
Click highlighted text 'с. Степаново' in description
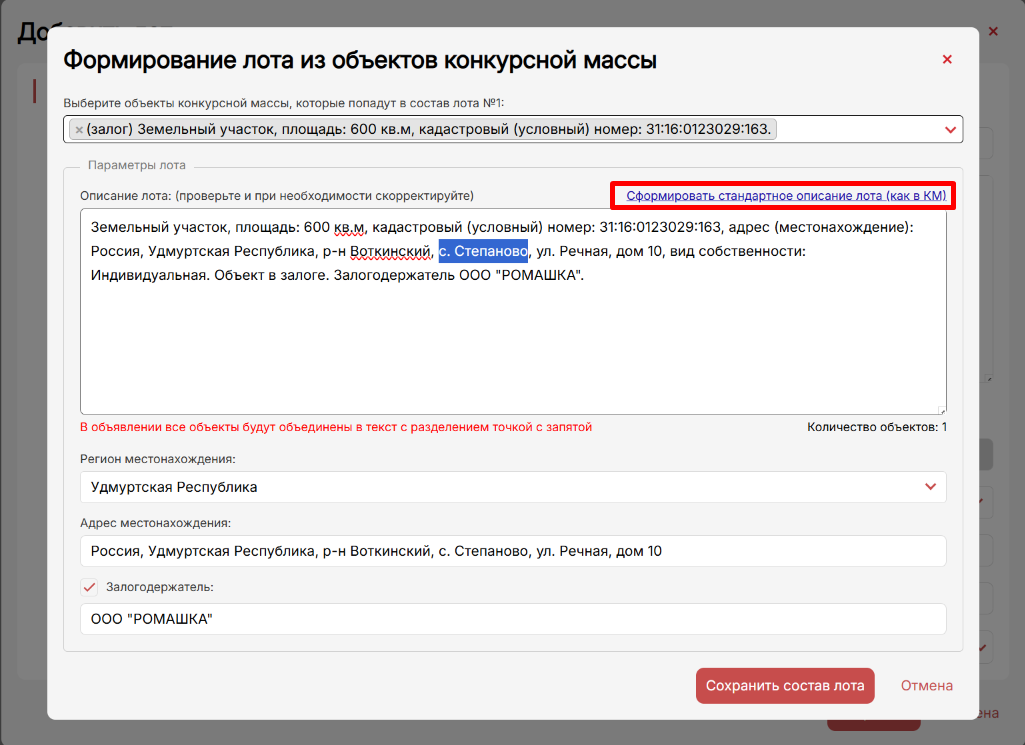coord(483,252)
